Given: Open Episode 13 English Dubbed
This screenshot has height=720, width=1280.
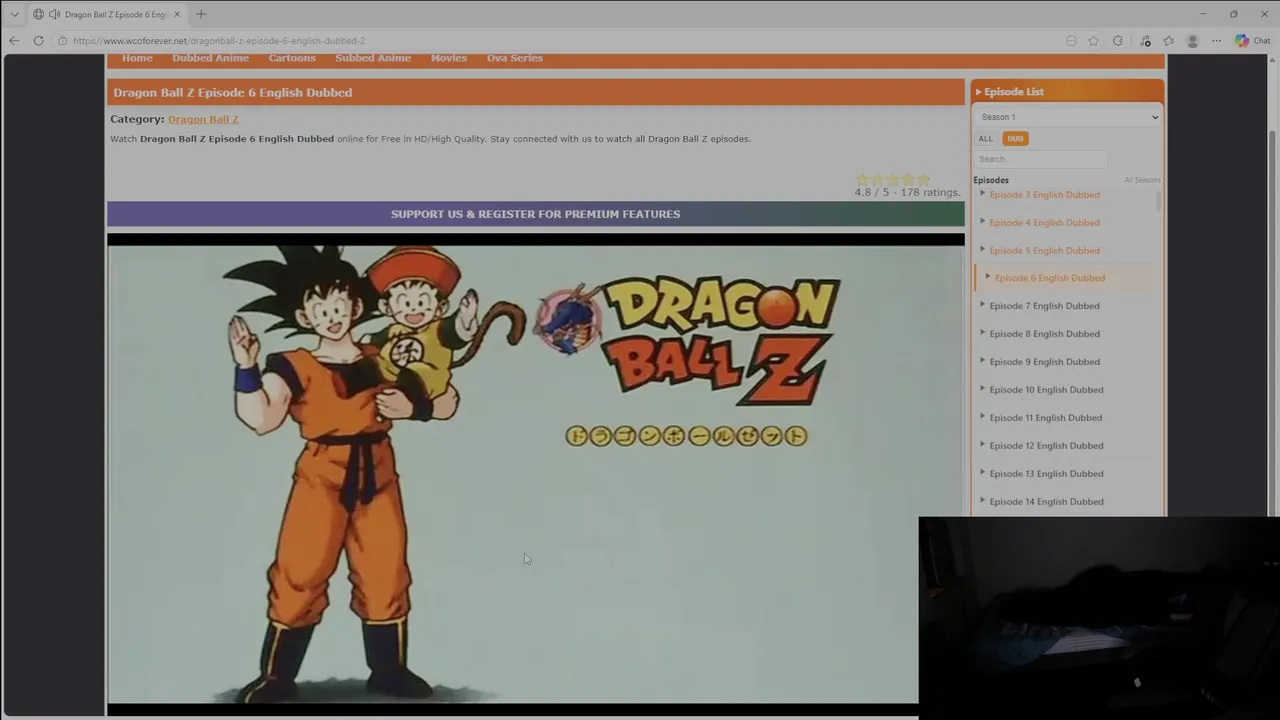Looking at the screenshot, I should click(1046, 474).
